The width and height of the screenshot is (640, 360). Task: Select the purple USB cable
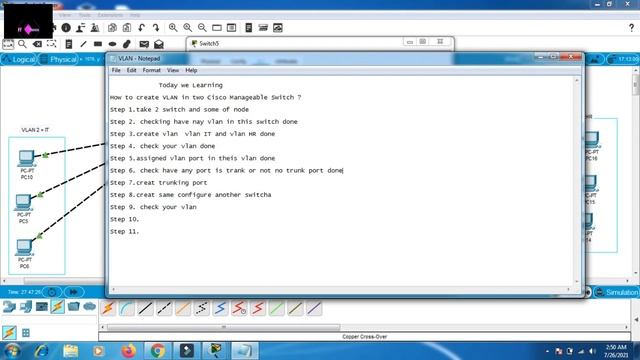314,308
